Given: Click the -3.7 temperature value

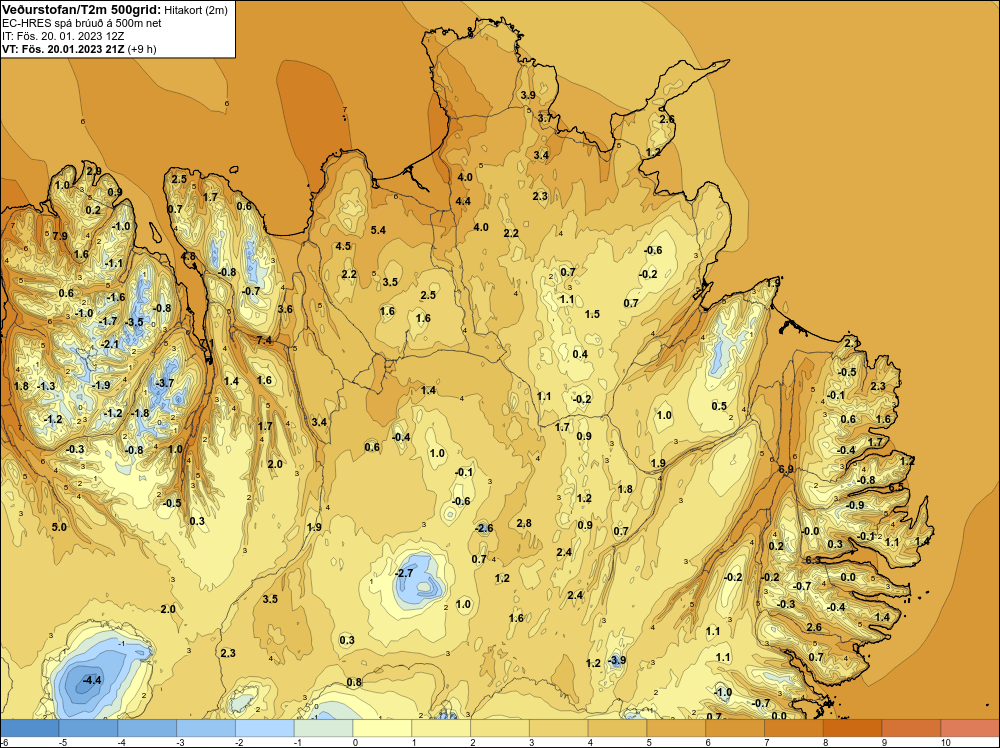Looking at the screenshot, I should click(x=165, y=383).
